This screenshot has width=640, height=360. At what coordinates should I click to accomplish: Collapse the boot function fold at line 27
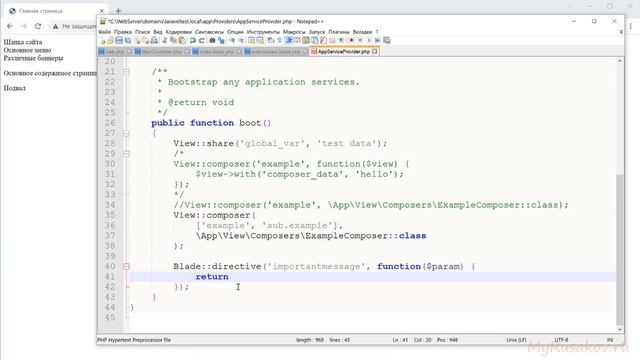pos(126,133)
